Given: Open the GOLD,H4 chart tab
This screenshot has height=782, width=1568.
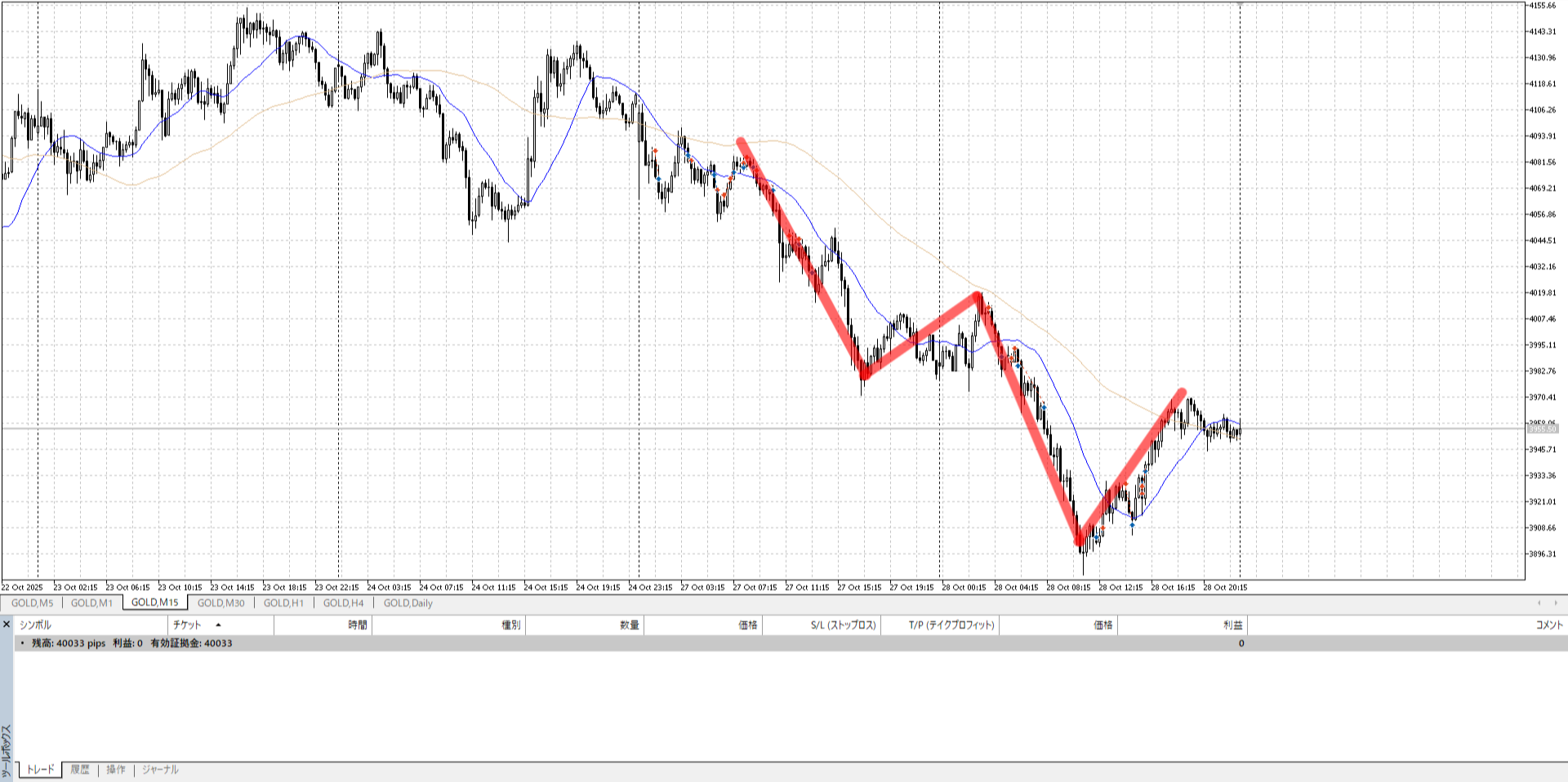Looking at the screenshot, I should (343, 603).
